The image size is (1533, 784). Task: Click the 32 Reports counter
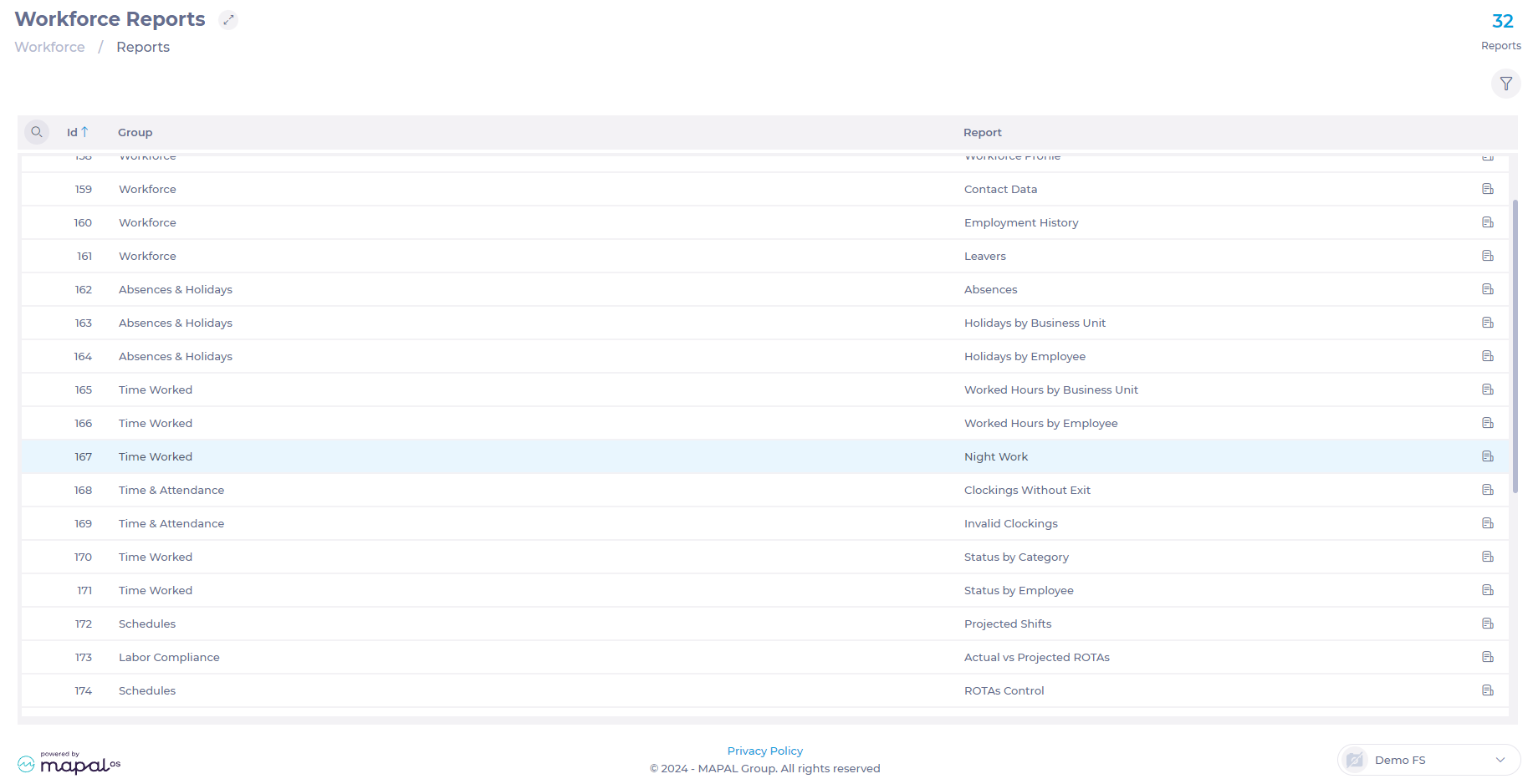[x=1501, y=31]
